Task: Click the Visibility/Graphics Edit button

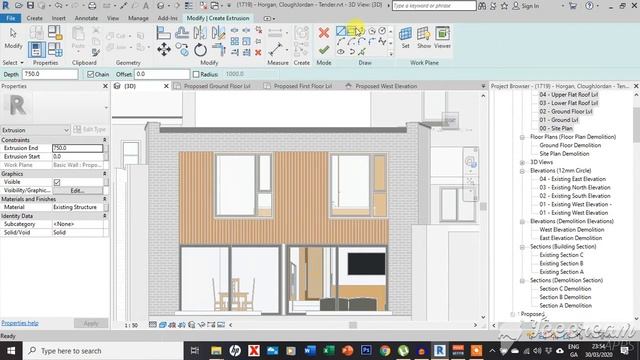Action: 77,191
